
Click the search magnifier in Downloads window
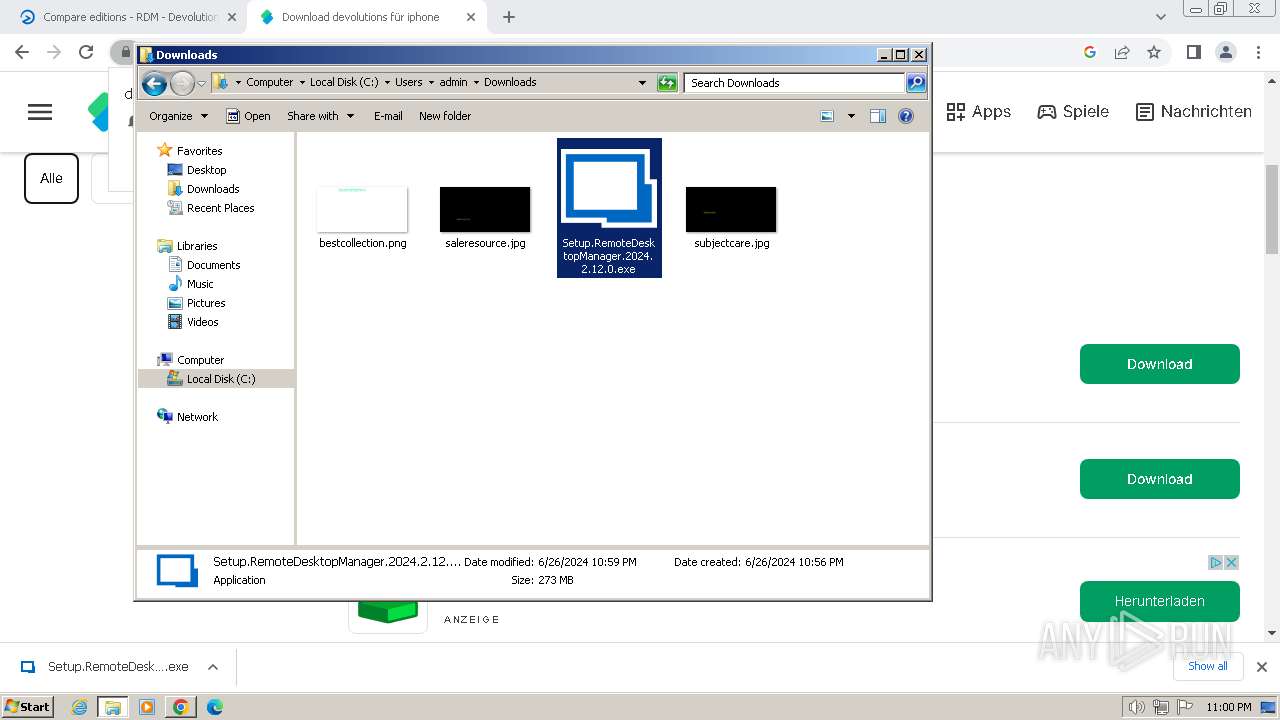point(915,83)
